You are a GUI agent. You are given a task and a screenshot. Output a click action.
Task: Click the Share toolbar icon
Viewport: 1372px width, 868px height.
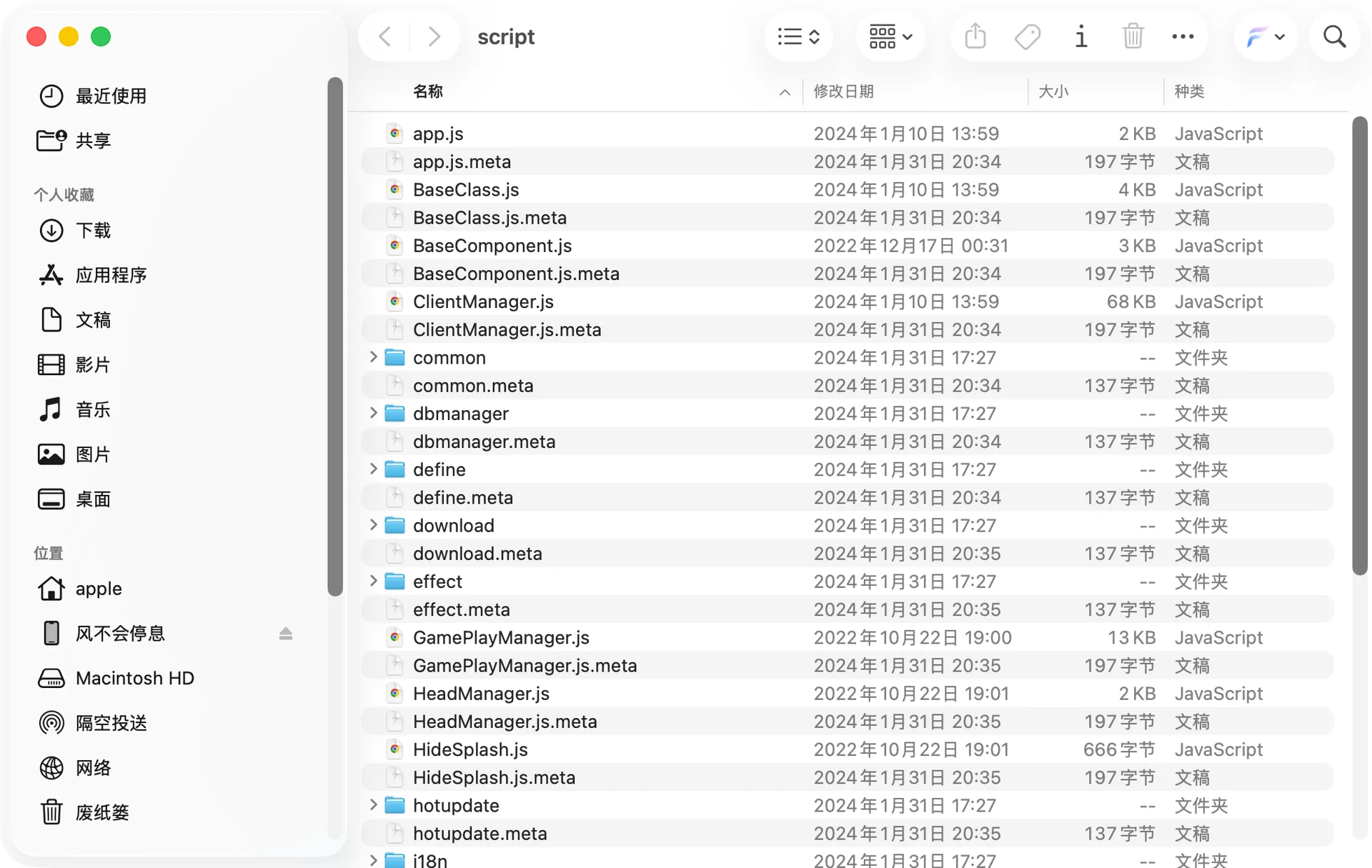click(x=975, y=36)
